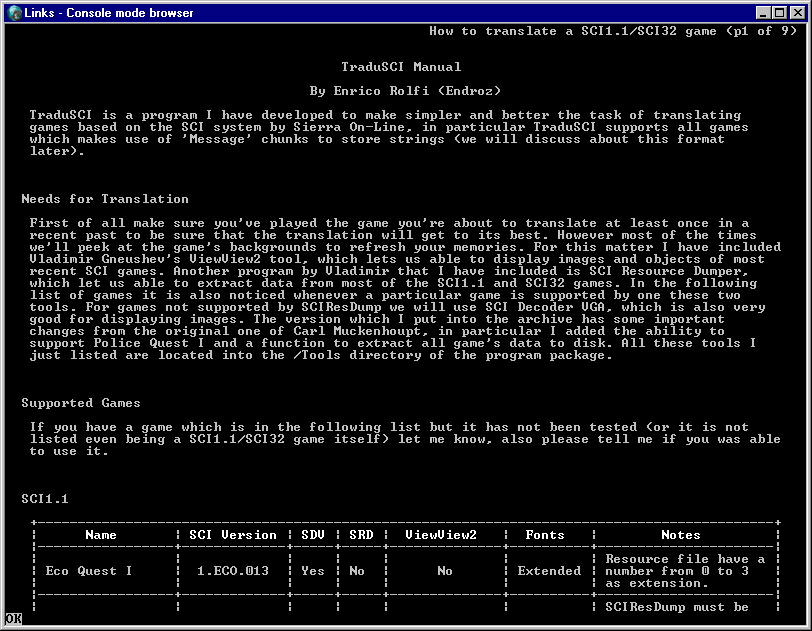This screenshot has width=812, height=631.
Task: Click the partial note 'SCIResDump must be'
Action: click(x=677, y=607)
